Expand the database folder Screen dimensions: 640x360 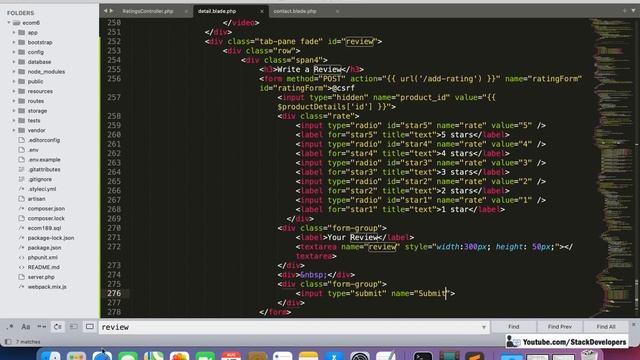[14, 62]
